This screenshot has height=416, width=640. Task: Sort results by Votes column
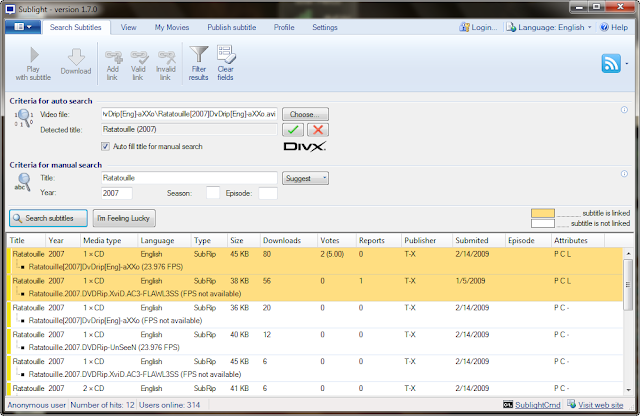[336, 240]
